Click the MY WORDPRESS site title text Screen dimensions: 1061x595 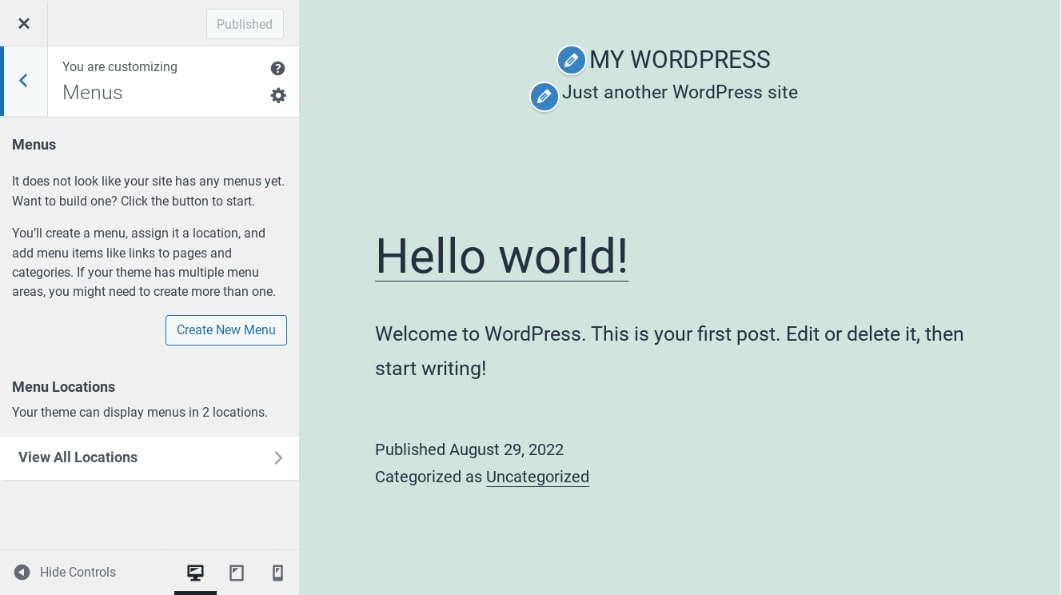pos(680,60)
